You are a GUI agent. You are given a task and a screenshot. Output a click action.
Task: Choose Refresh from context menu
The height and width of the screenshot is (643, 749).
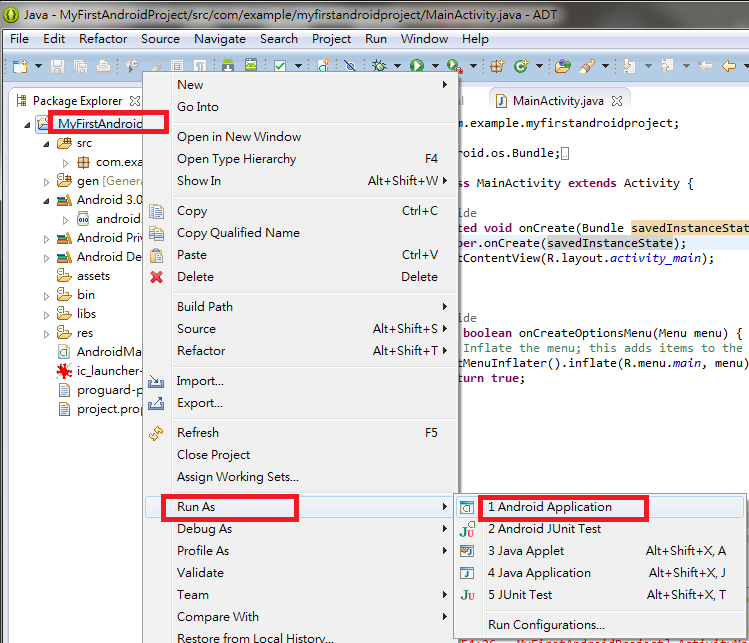301,433
